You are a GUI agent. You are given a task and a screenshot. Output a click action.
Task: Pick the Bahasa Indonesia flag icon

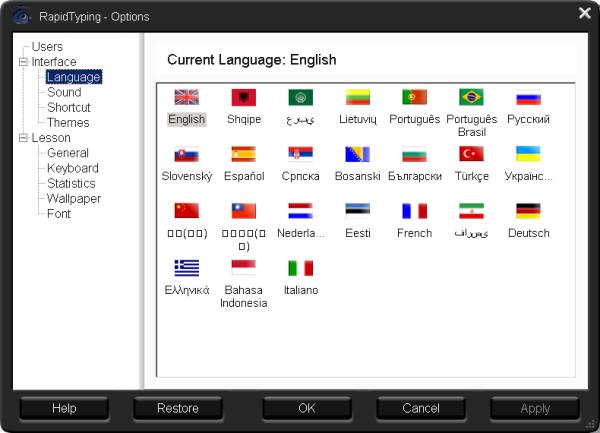point(244,268)
